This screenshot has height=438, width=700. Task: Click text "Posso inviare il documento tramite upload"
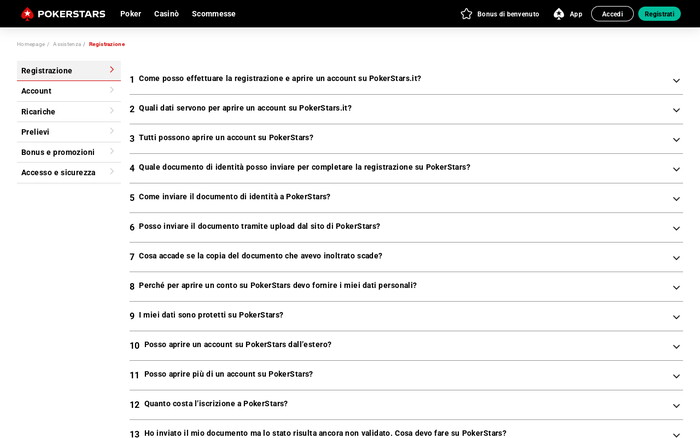click(x=217, y=226)
